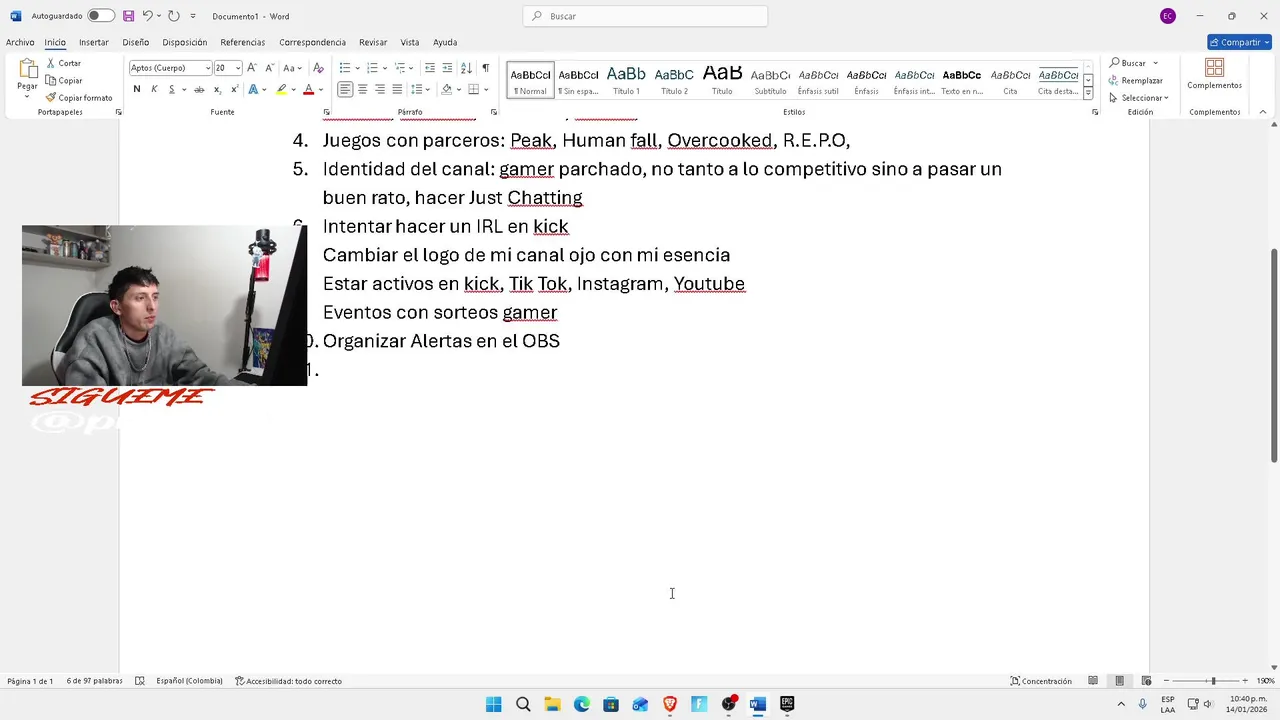This screenshot has width=1280, height=720.
Task: Toggle bold (N) formatting
Action: tap(137, 89)
